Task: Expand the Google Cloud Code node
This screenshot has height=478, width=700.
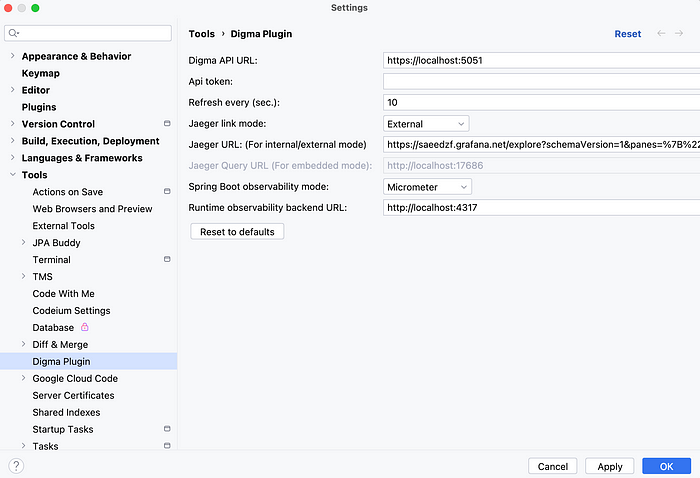Action: pos(23,378)
